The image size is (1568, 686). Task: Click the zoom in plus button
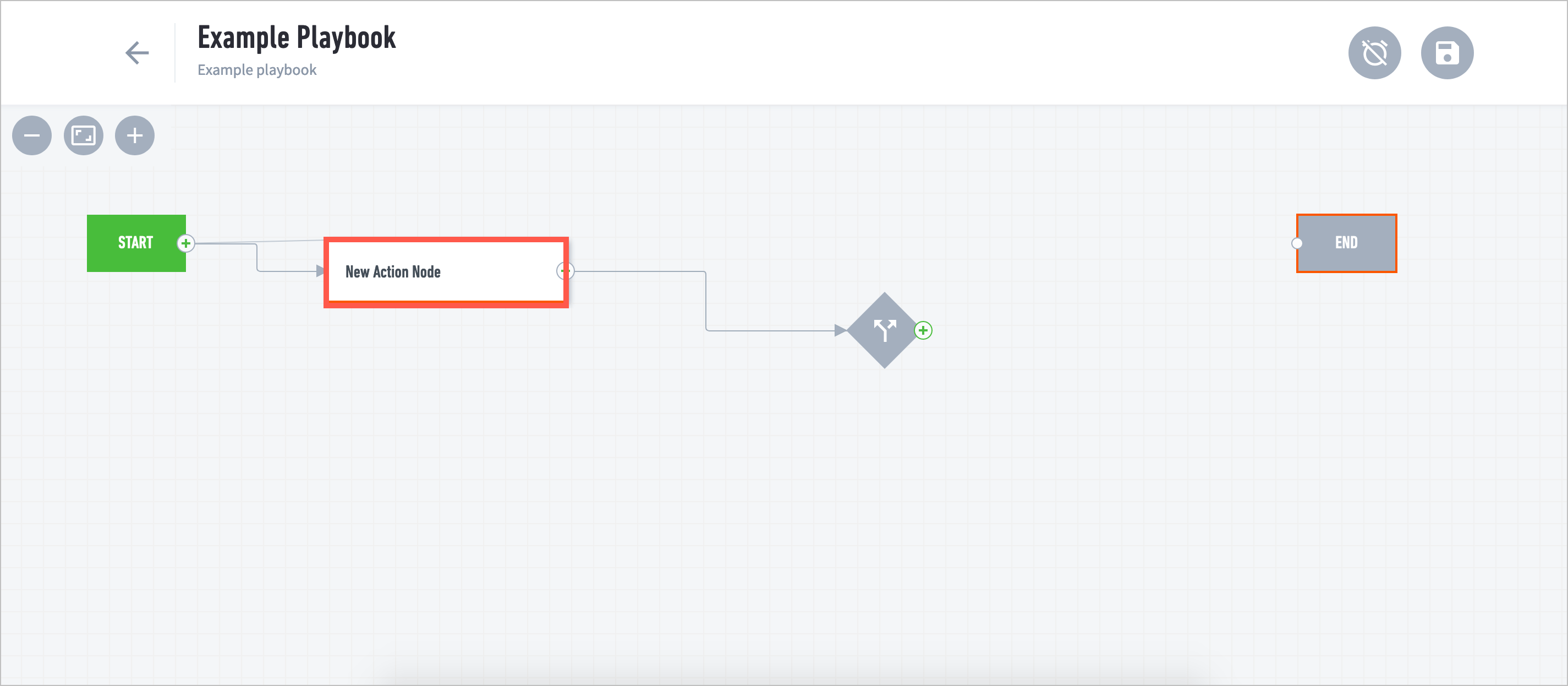tap(135, 135)
